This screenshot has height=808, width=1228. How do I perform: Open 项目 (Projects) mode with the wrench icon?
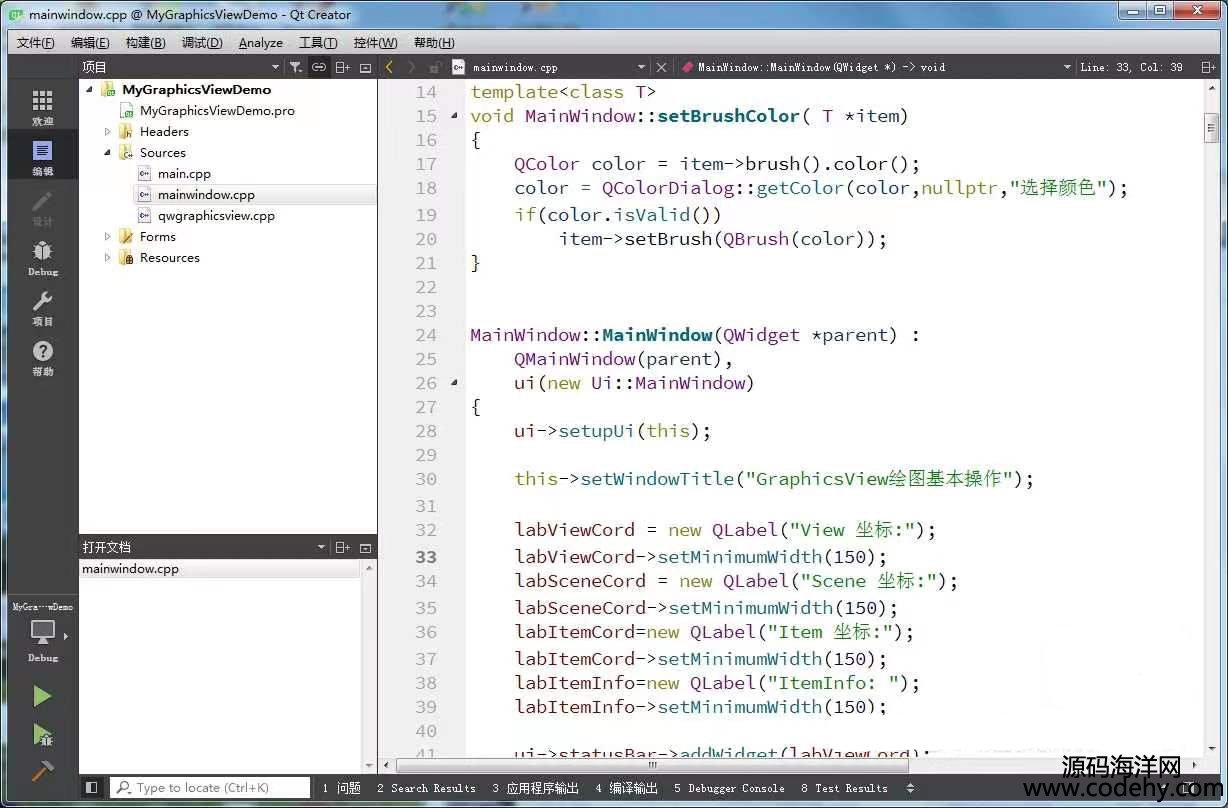coord(42,307)
